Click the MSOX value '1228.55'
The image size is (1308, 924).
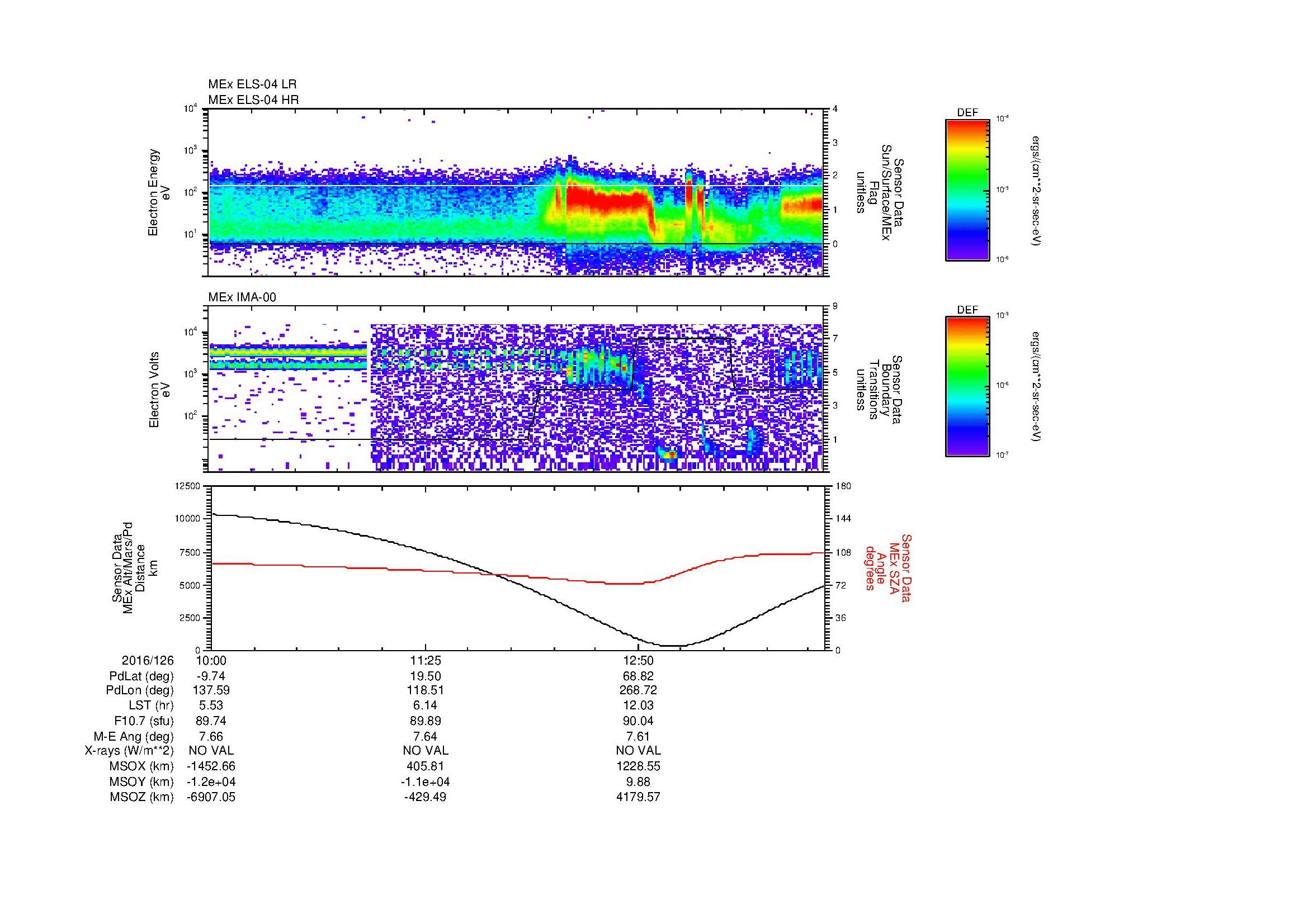(x=638, y=766)
